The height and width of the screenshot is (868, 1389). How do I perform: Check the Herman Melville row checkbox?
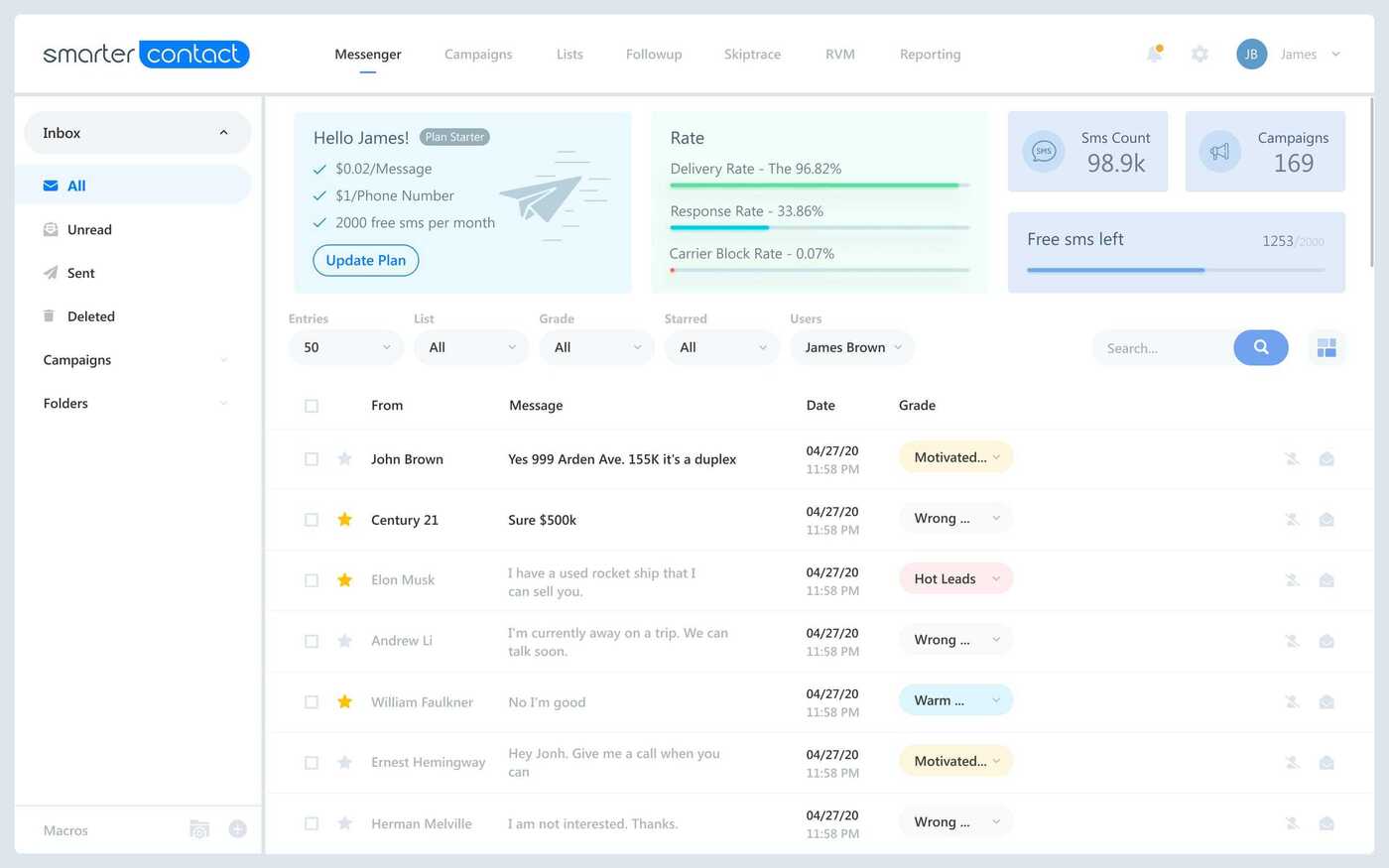[312, 823]
